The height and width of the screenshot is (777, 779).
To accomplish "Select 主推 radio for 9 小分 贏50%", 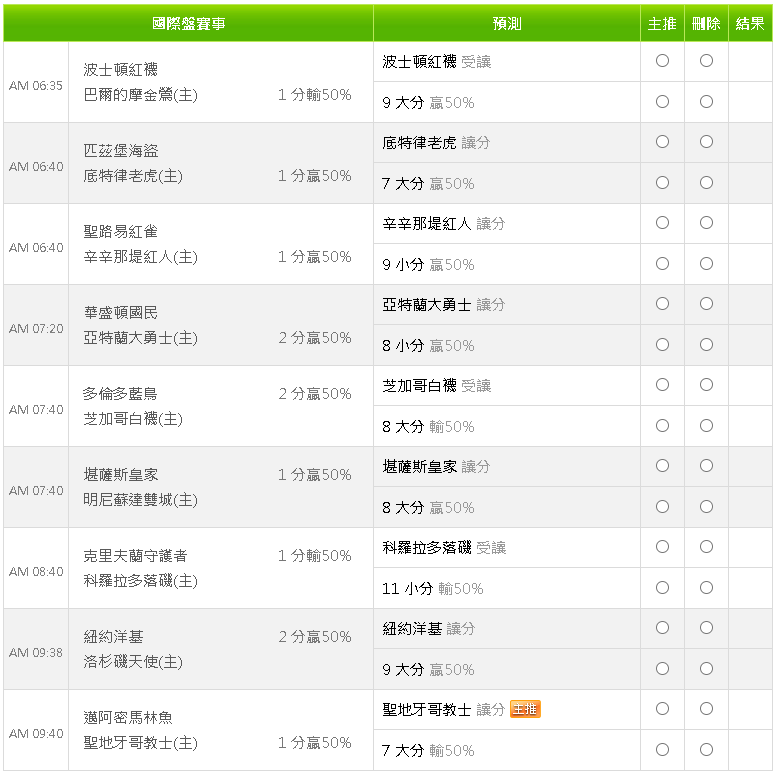I will tap(662, 263).
